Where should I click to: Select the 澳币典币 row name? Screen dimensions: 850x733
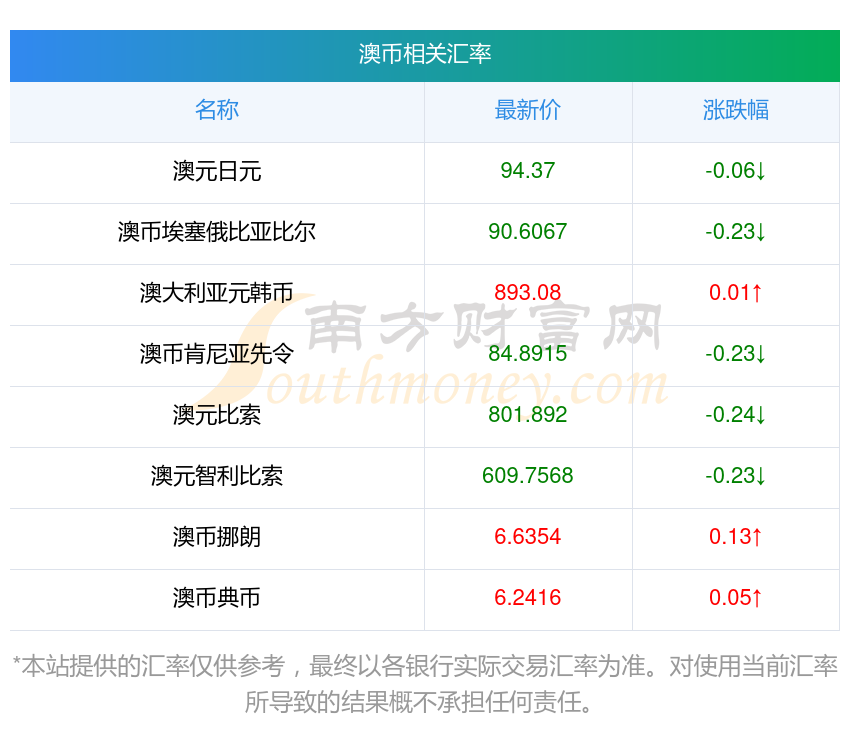pos(217,598)
